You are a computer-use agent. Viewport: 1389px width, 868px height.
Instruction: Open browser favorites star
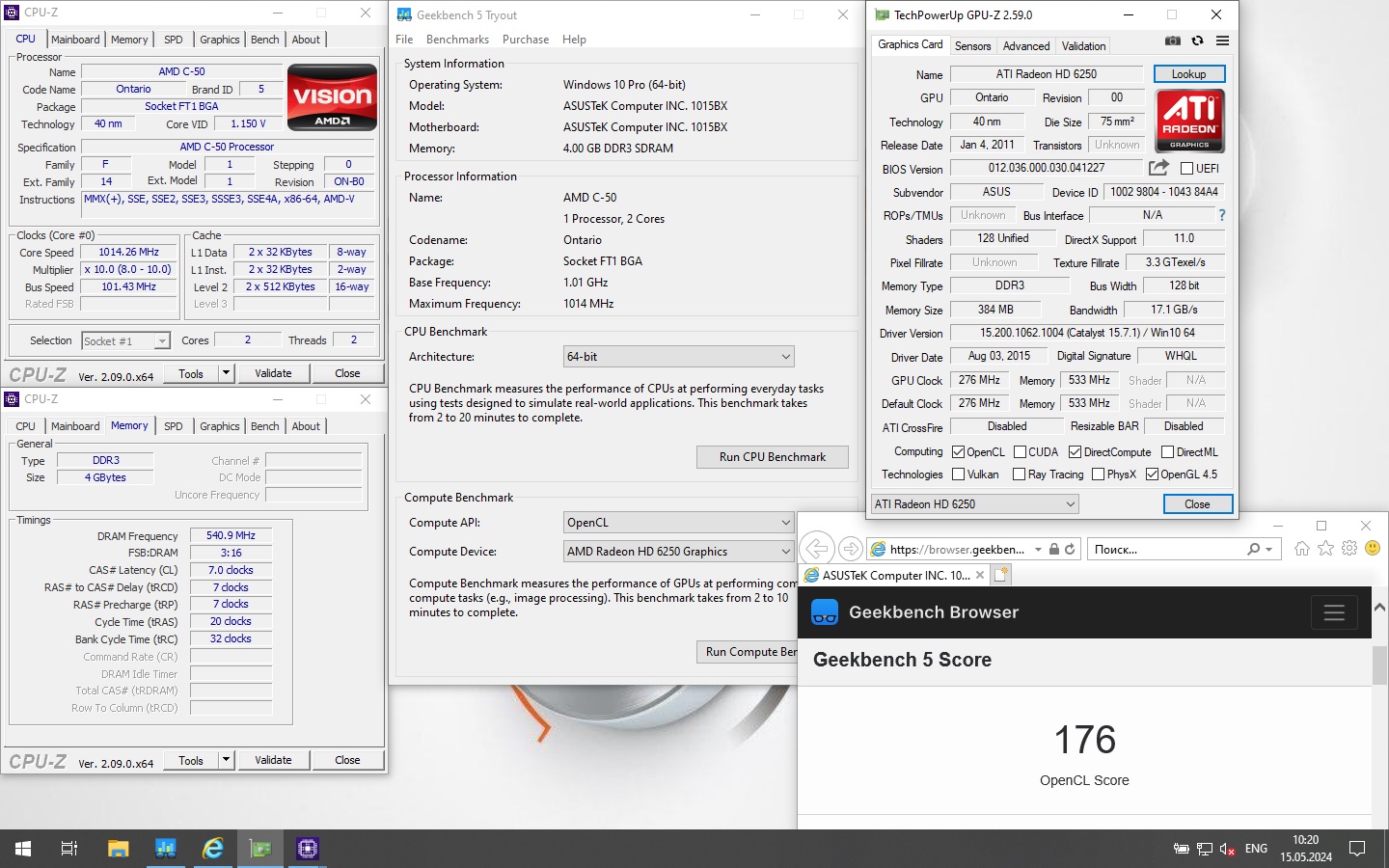[1325, 548]
